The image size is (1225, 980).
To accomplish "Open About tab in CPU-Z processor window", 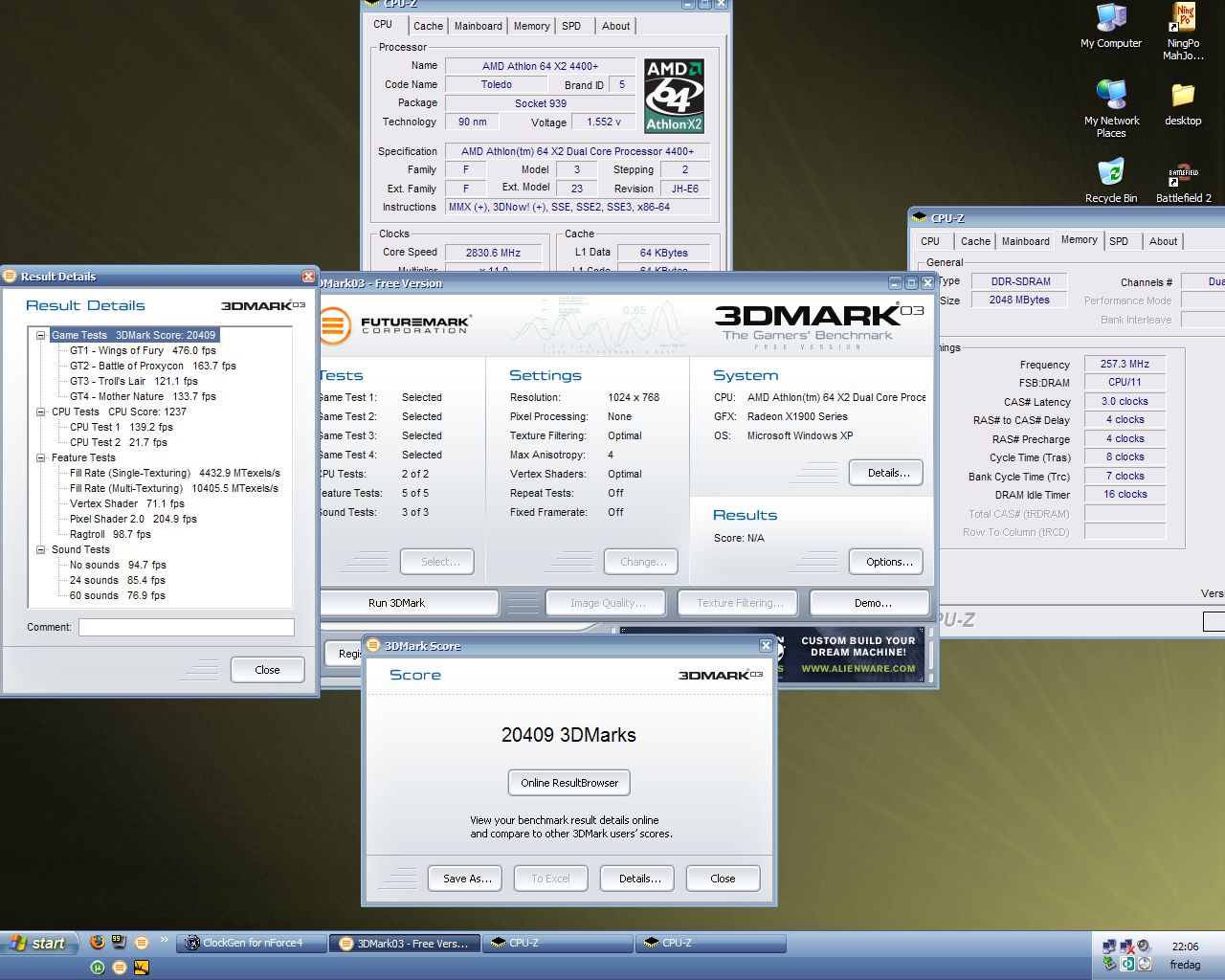I will click(616, 26).
